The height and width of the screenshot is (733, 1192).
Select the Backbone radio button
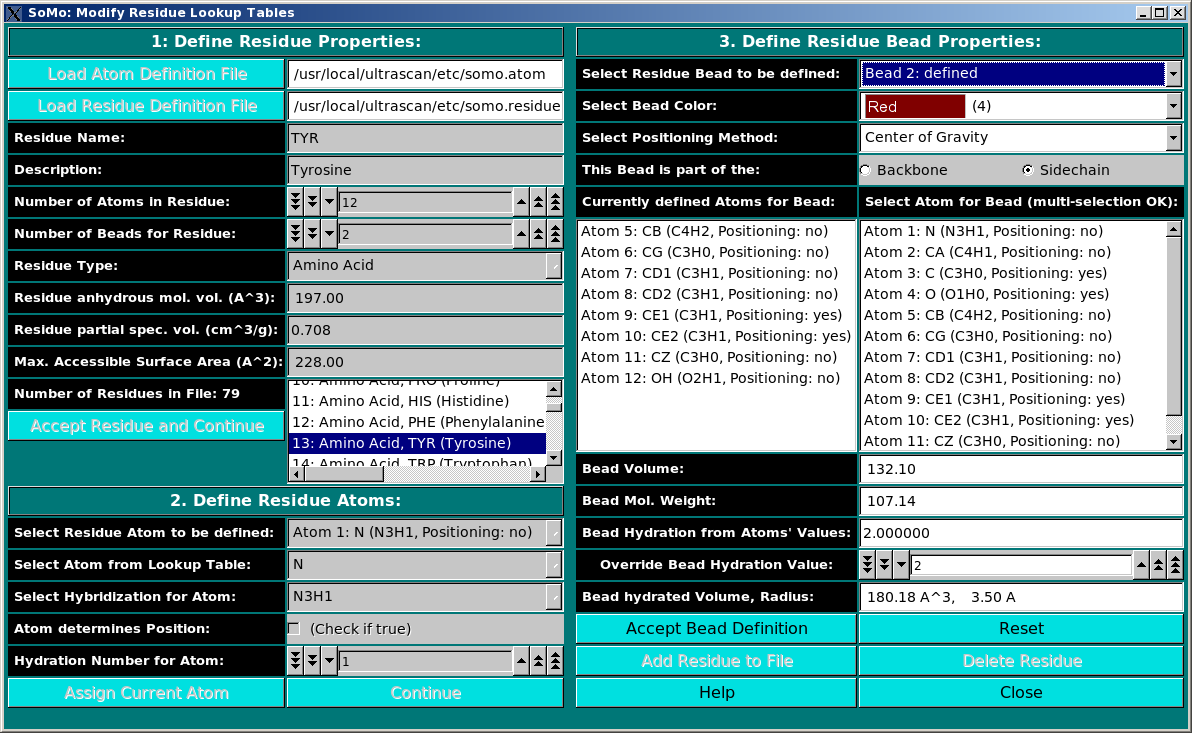click(x=866, y=170)
